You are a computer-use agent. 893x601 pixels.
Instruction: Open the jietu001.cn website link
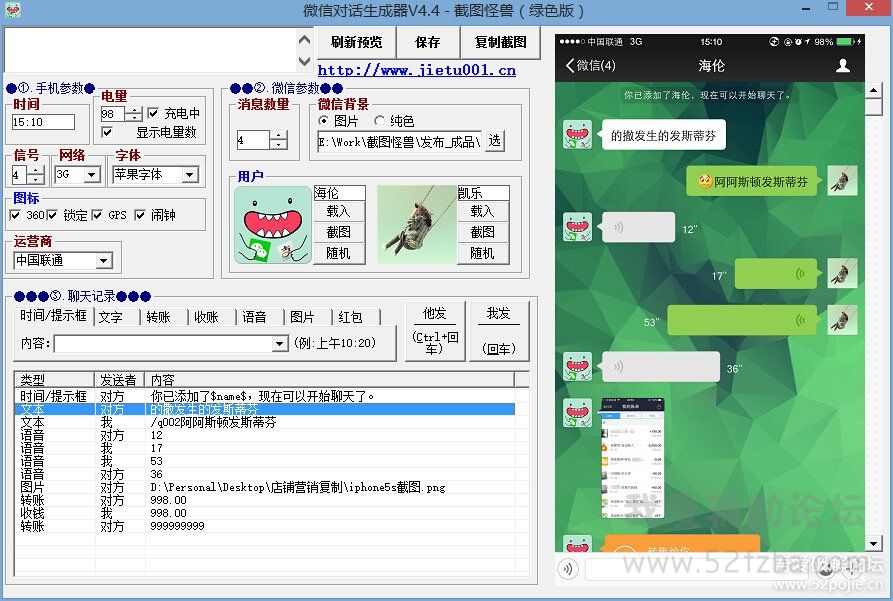click(416, 70)
